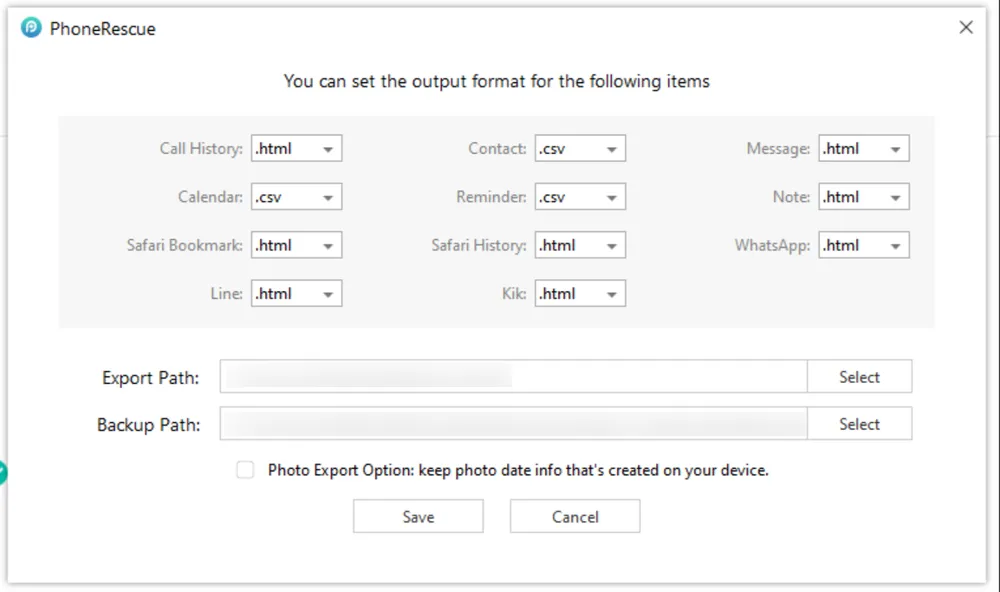
Task: Click the Backup Path input field
Action: pos(513,424)
